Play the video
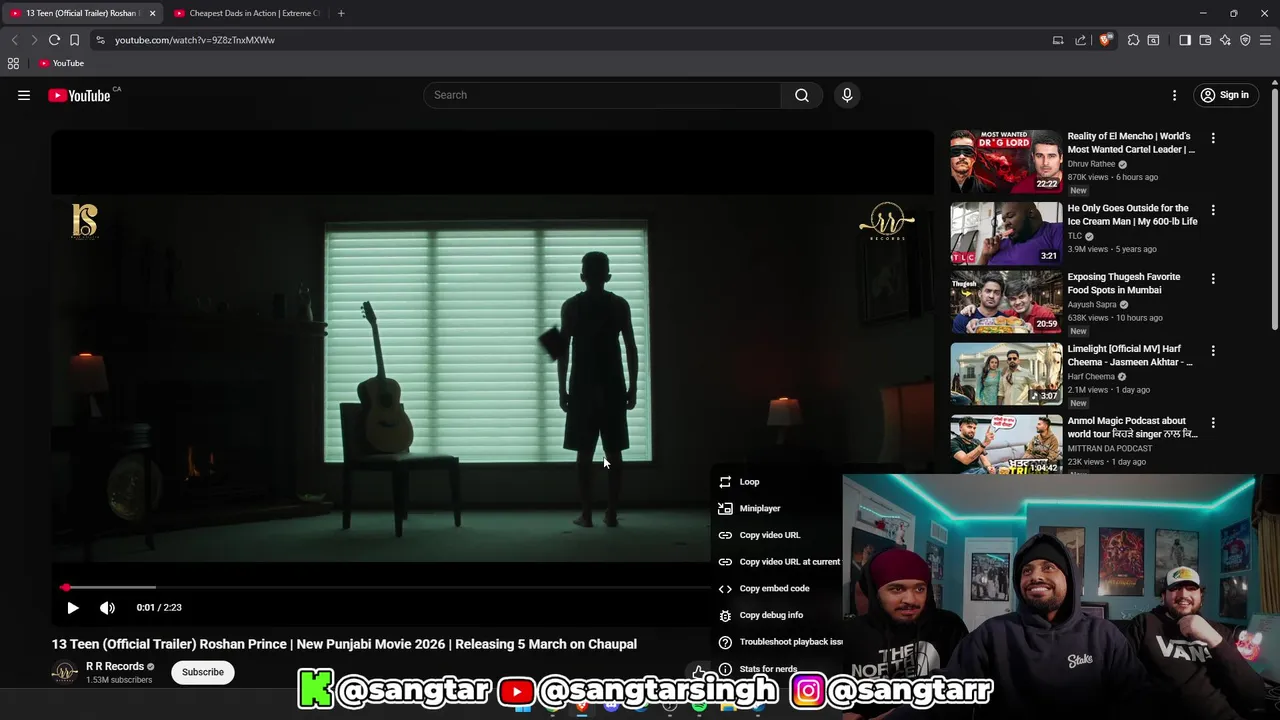 click(x=73, y=607)
